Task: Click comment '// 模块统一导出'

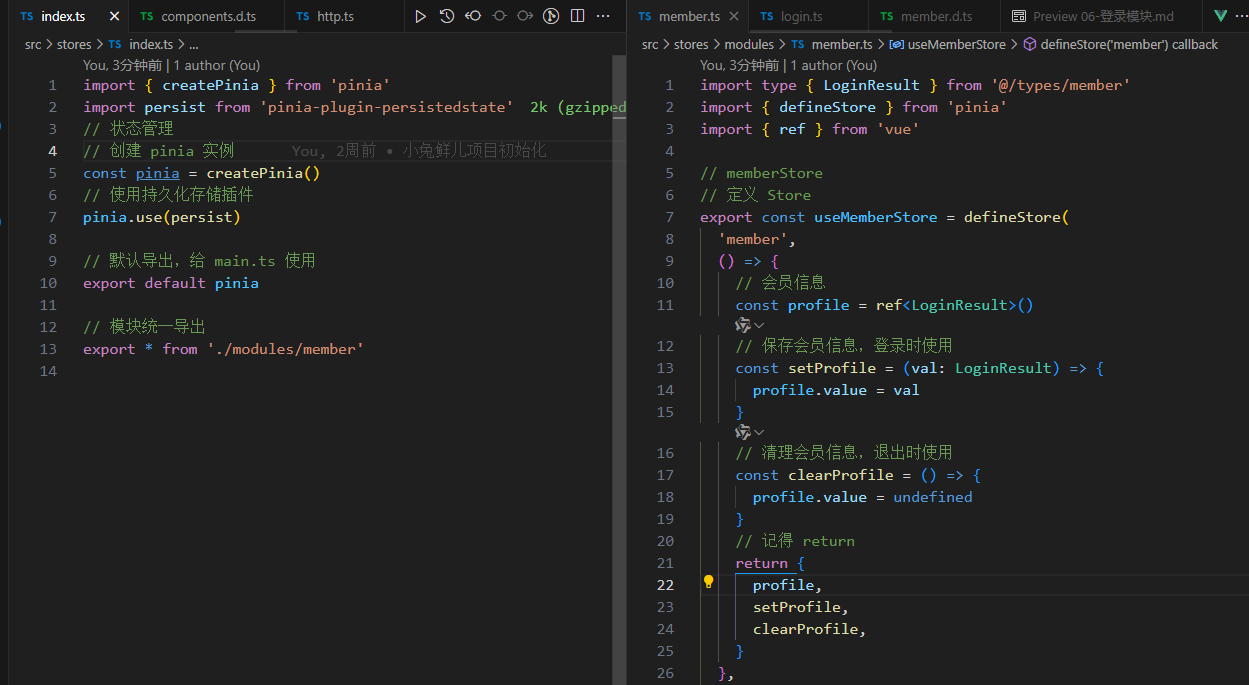Action: point(144,327)
